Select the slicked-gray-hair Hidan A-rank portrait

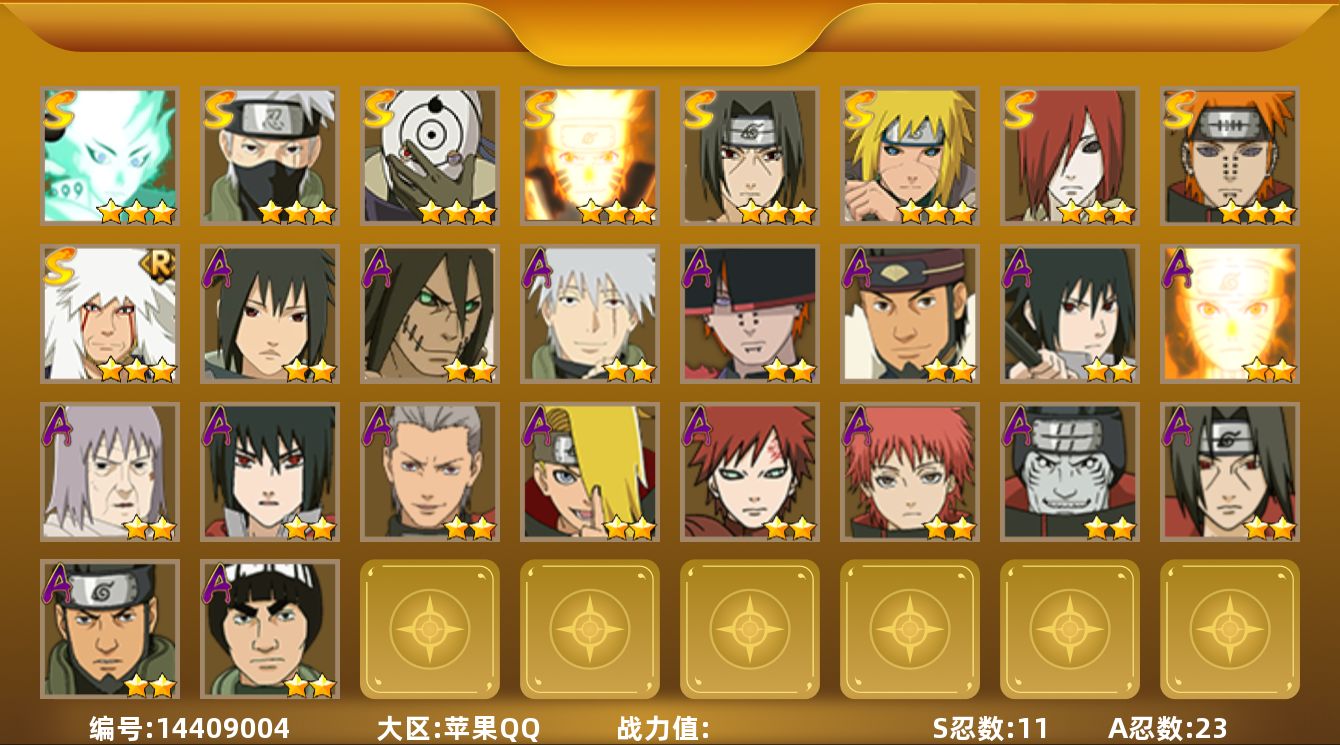(430, 472)
